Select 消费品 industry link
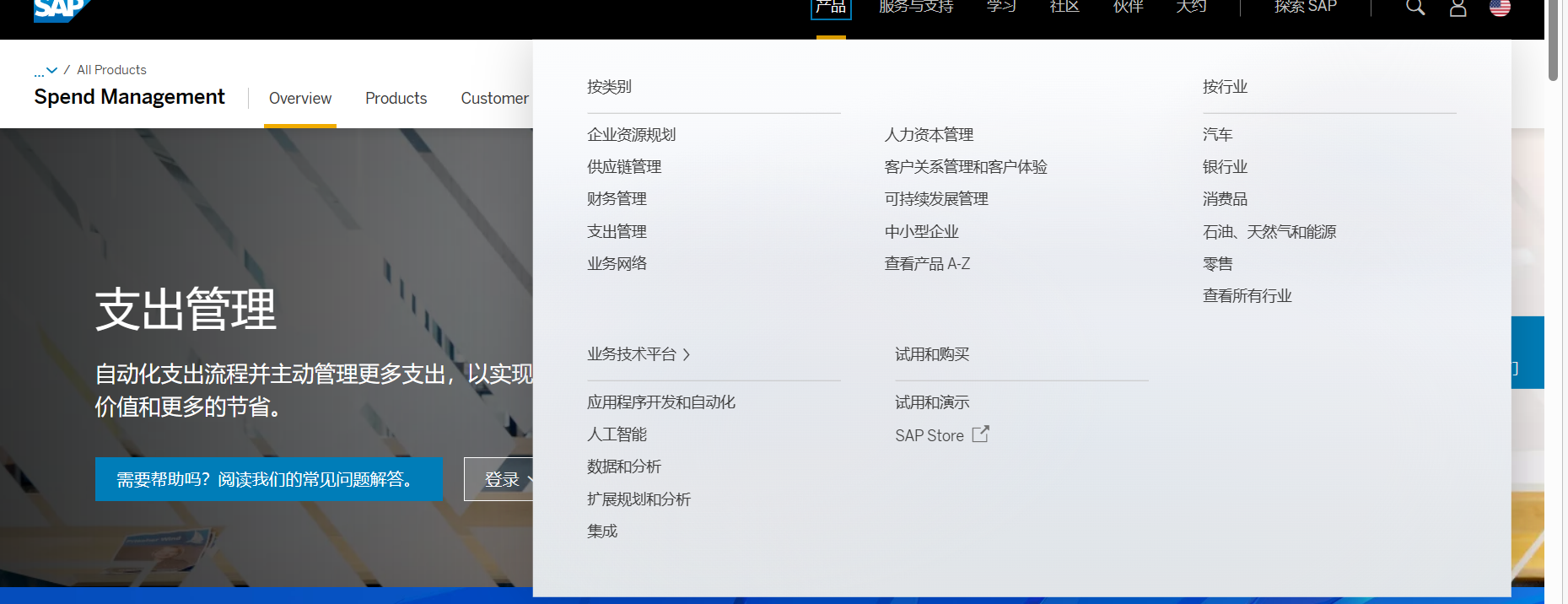 [1225, 199]
